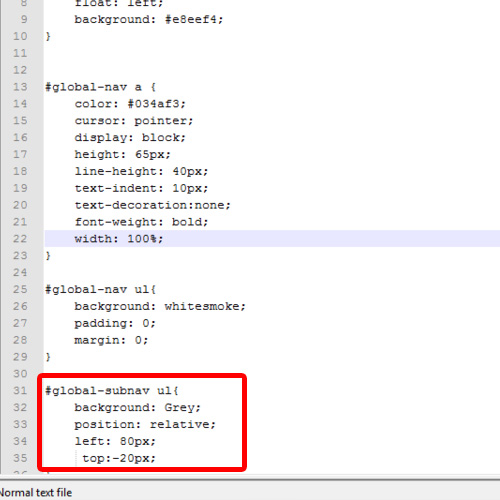The image size is (500, 500).
Task: Click the 'background: #e8eef4;' line
Action: click(x=149, y=20)
